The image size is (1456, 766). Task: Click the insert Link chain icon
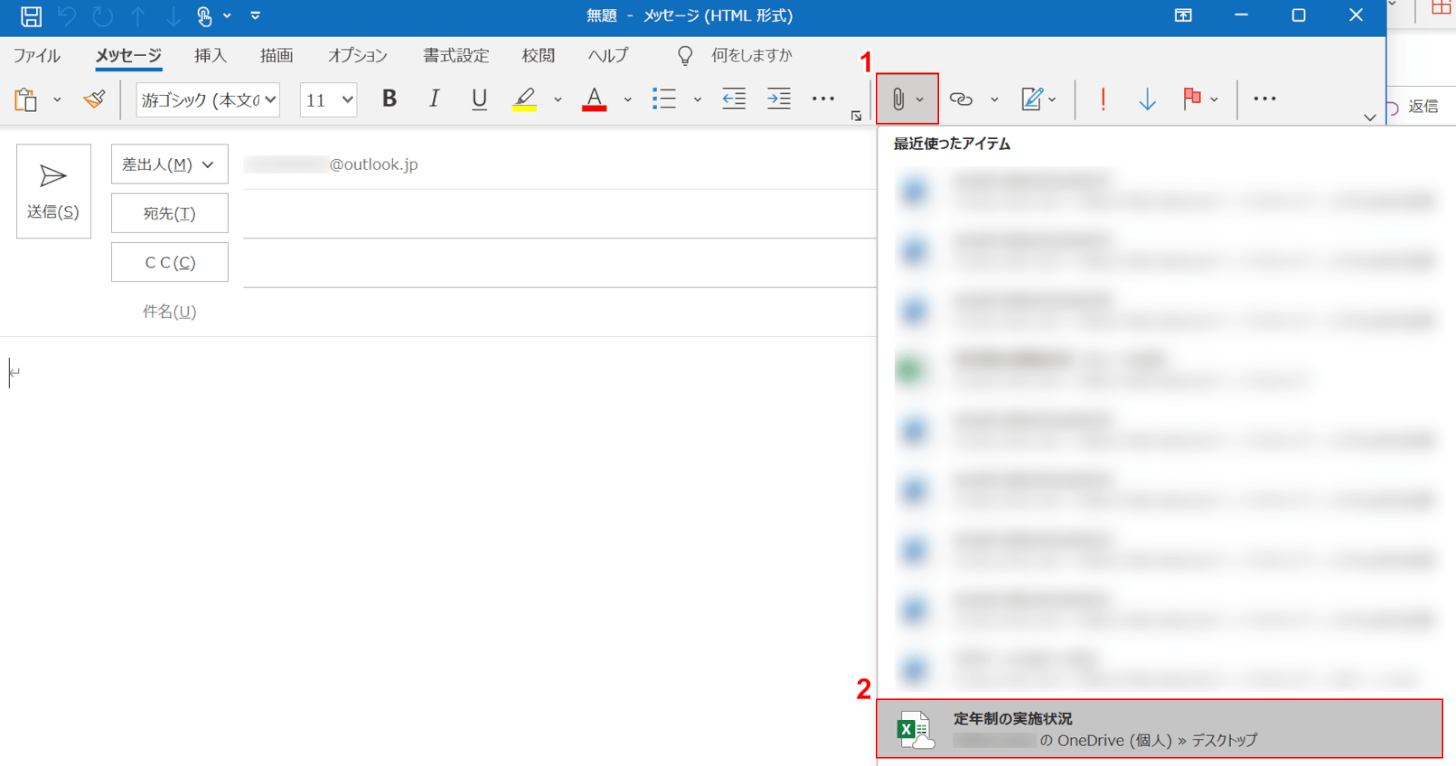point(961,99)
